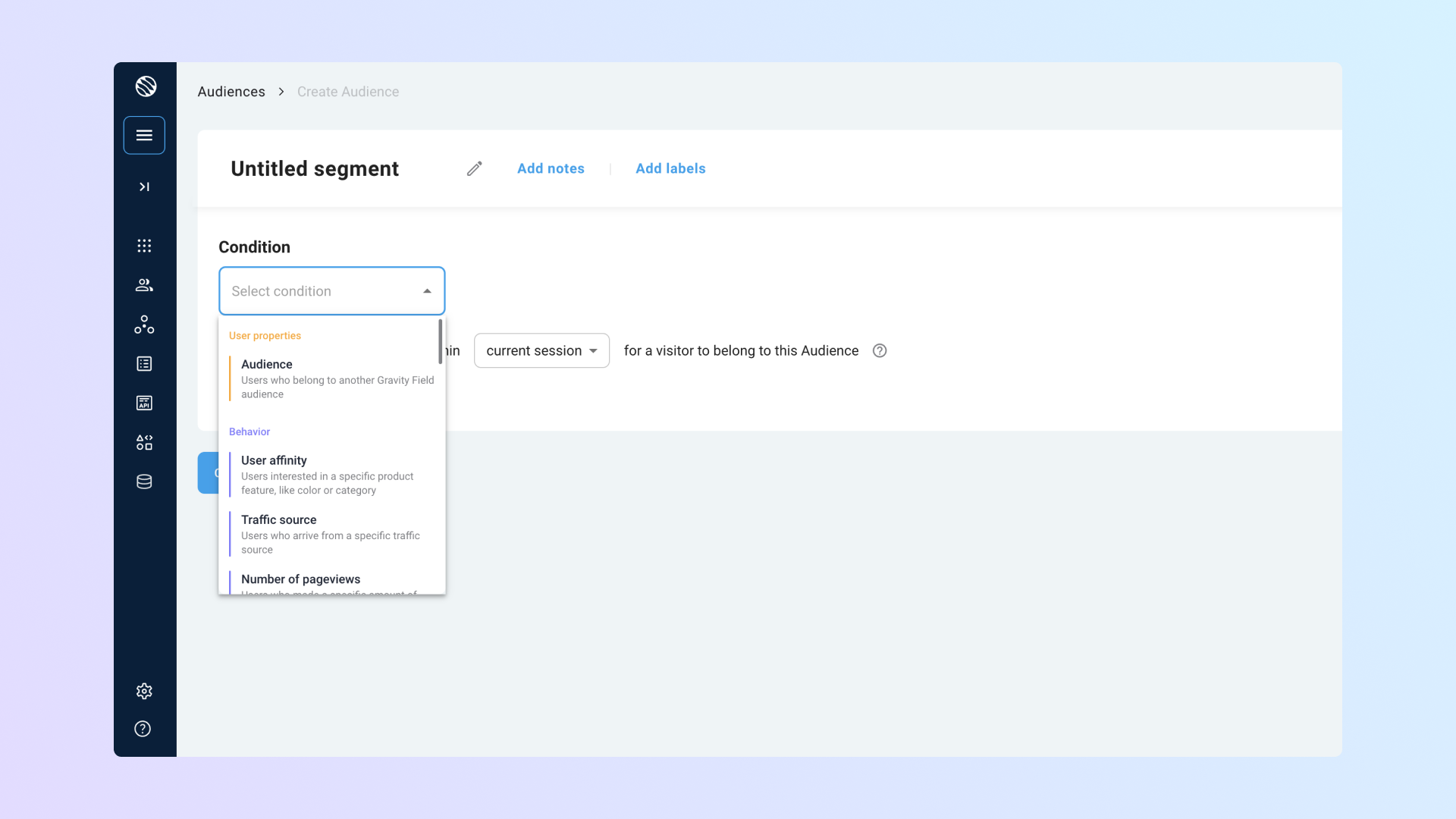The width and height of the screenshot is (1456, 819).
Task: Open the settings gear icon
Action: (144, 691)
